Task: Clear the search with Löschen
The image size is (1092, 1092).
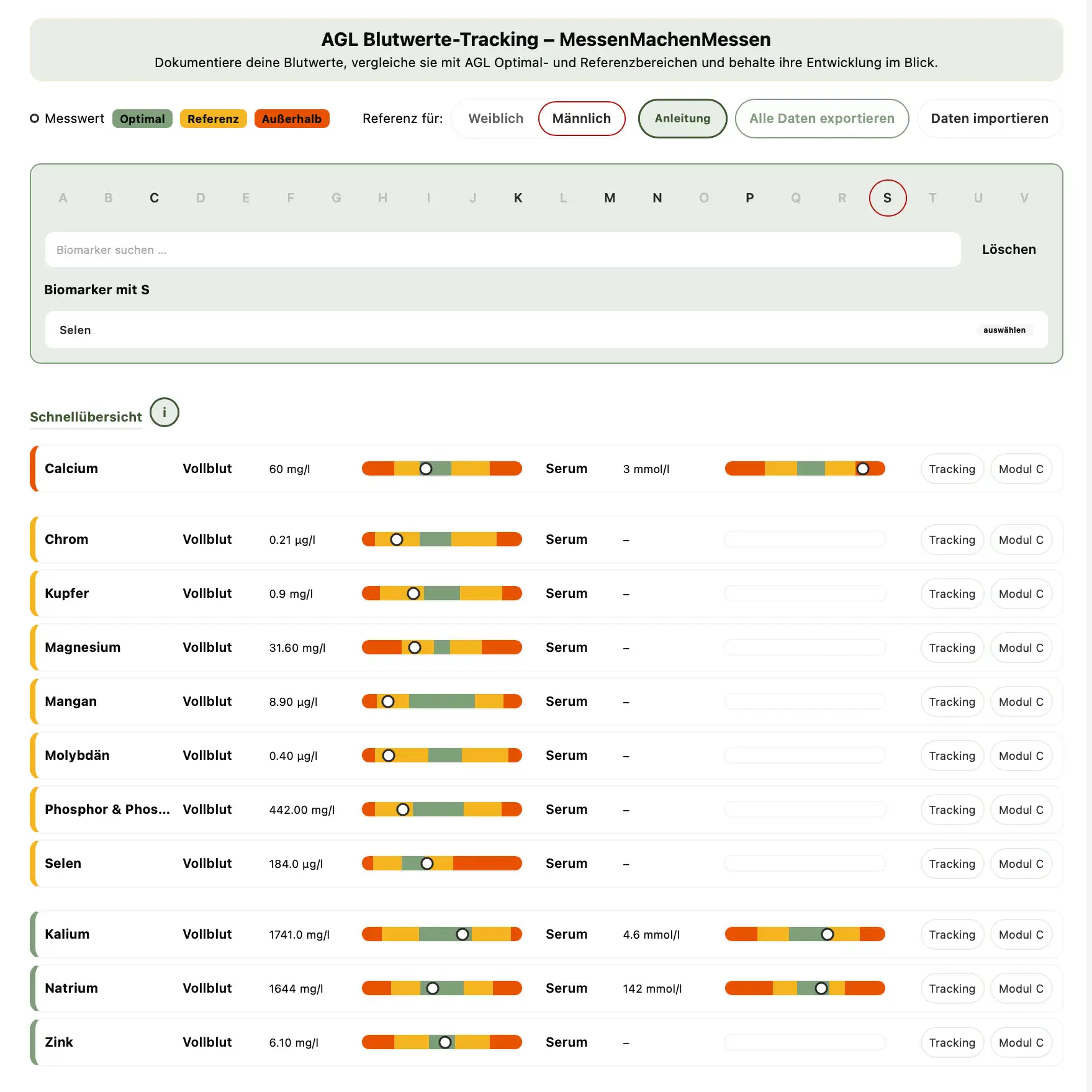Action: [x=1008, y=249]
